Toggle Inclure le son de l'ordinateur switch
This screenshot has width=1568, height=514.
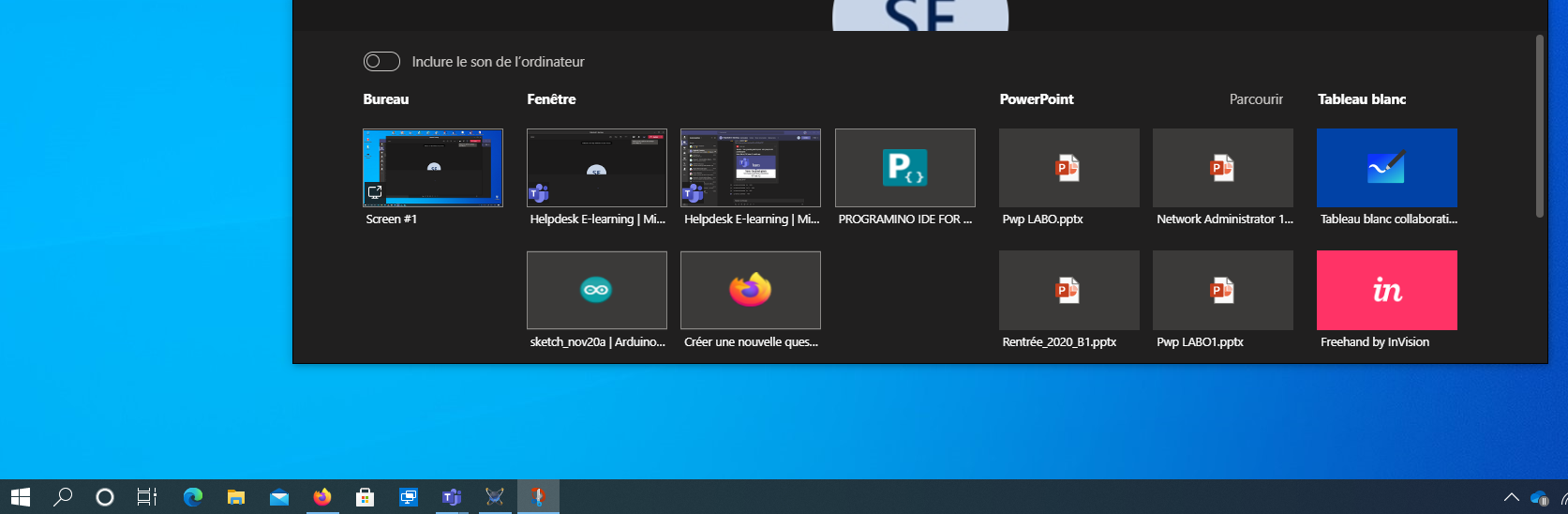pyautogui.click(x=381, y=61)
